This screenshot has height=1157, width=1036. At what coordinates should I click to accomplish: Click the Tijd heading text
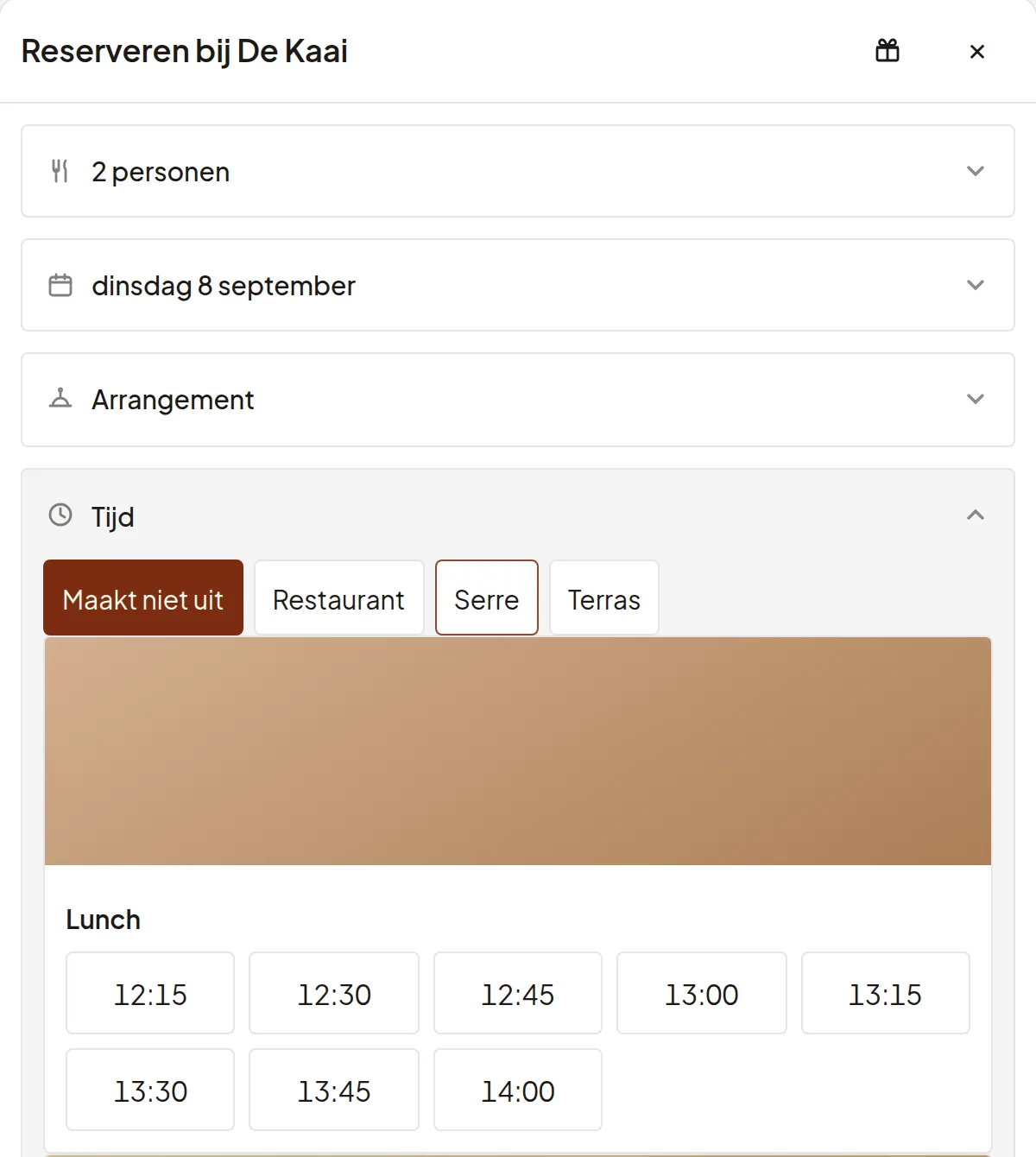point(113,516)
